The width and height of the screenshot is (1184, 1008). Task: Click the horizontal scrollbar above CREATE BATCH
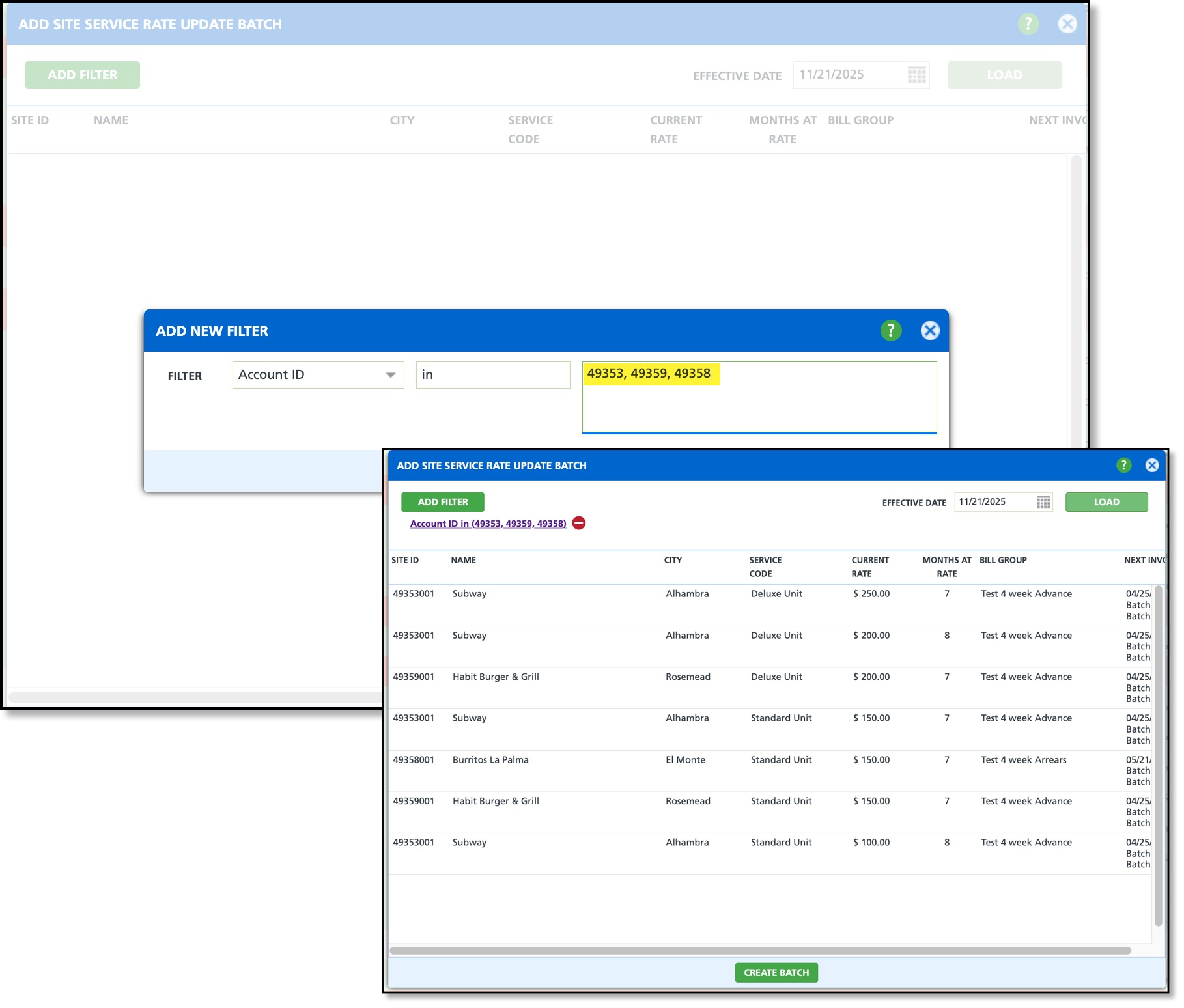[x=760, y=951]
